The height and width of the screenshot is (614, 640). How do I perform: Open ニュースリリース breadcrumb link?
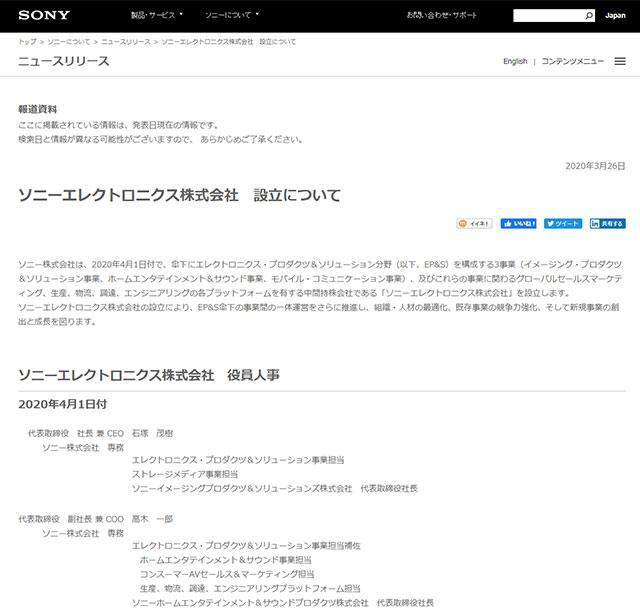click(x=126, y=41)
